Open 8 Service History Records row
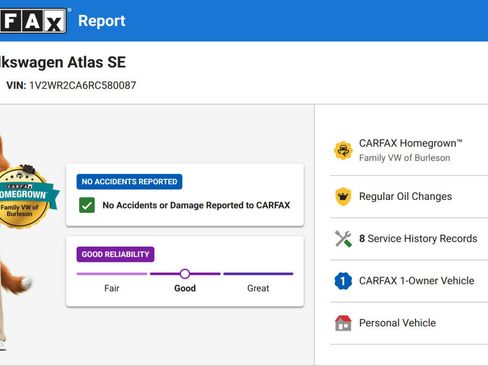Screen dimensions: 488x366 coord(409,239)
